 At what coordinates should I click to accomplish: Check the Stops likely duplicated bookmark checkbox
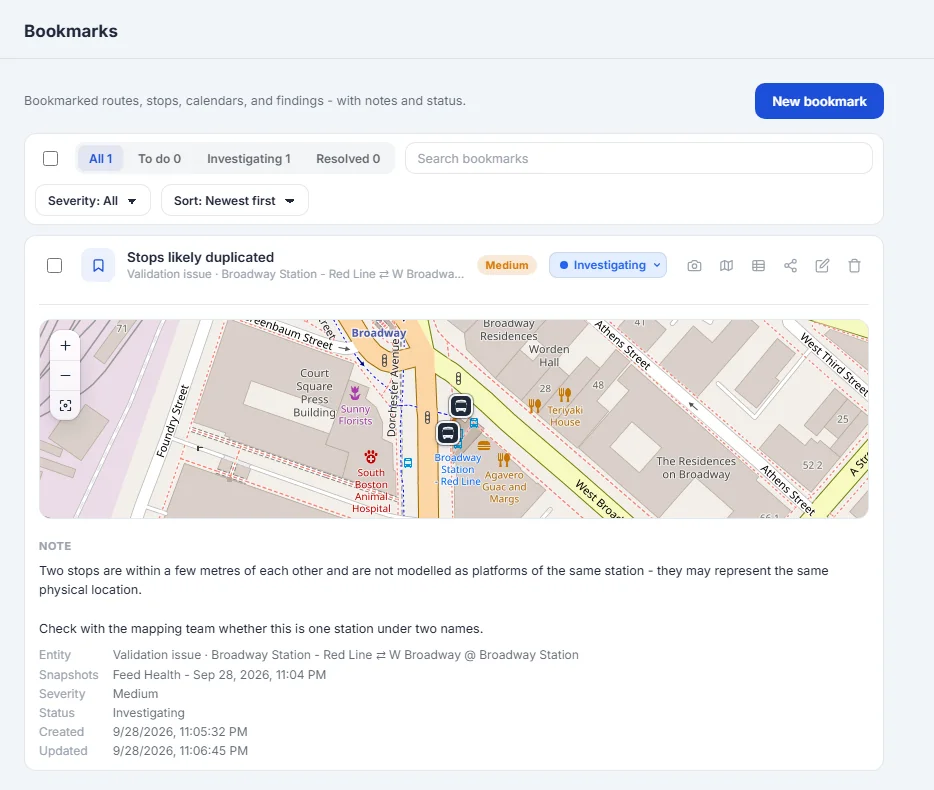click(54, 265)
